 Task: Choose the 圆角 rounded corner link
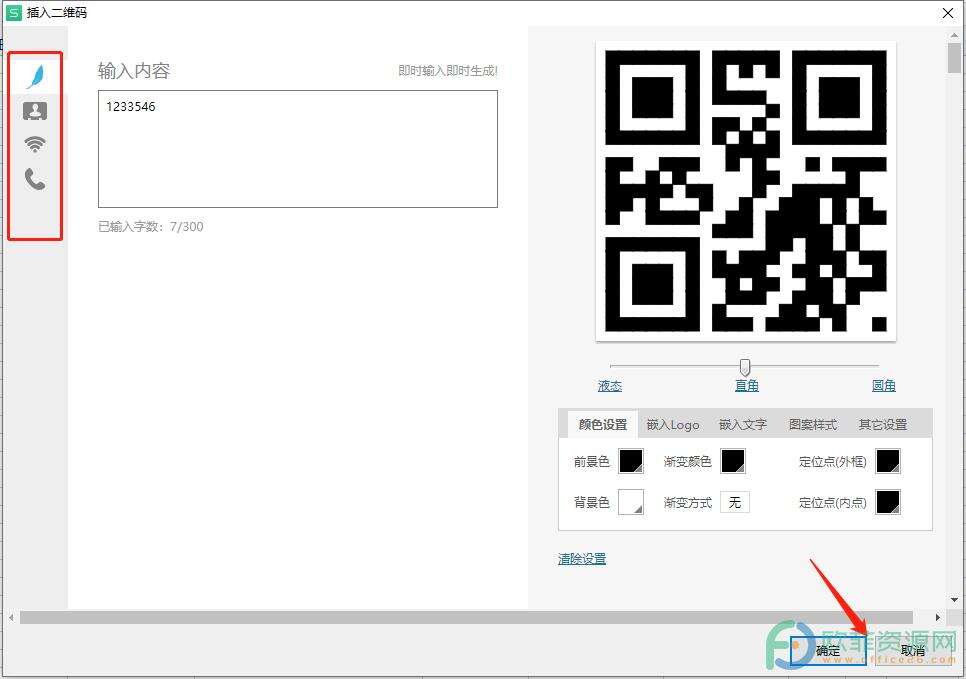883,386
